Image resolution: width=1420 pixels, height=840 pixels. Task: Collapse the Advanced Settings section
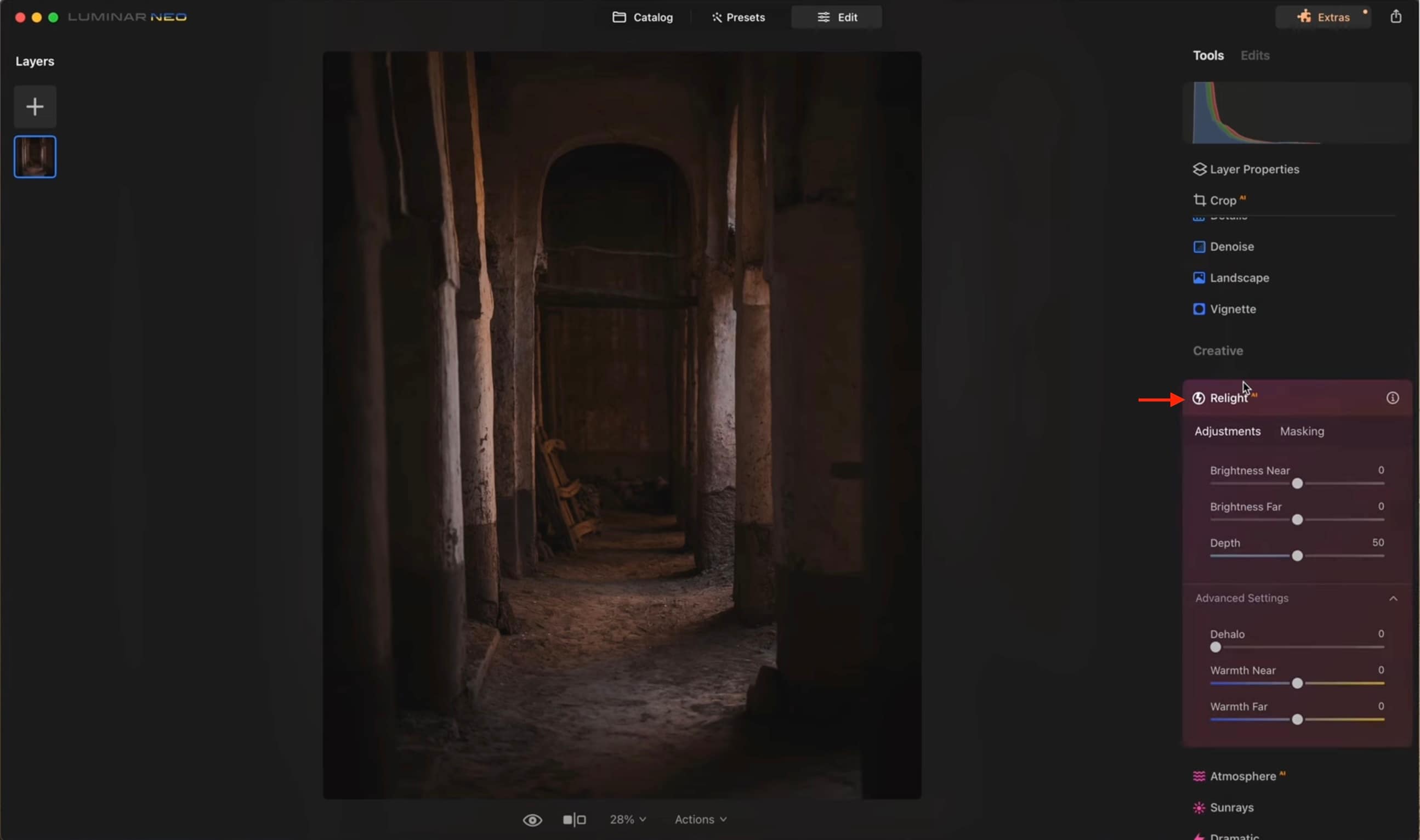tap(1393, 598)
